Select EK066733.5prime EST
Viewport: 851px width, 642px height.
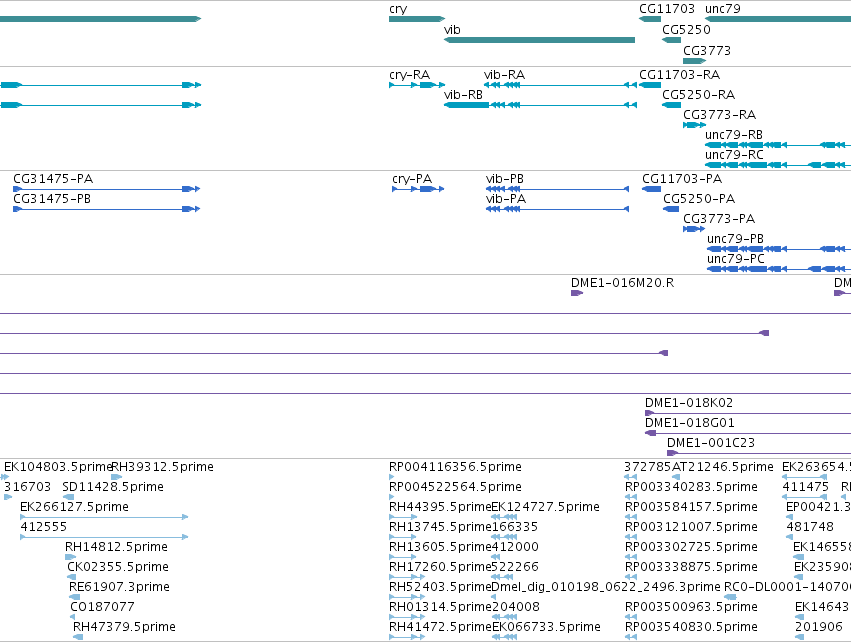tap(504, 637)
